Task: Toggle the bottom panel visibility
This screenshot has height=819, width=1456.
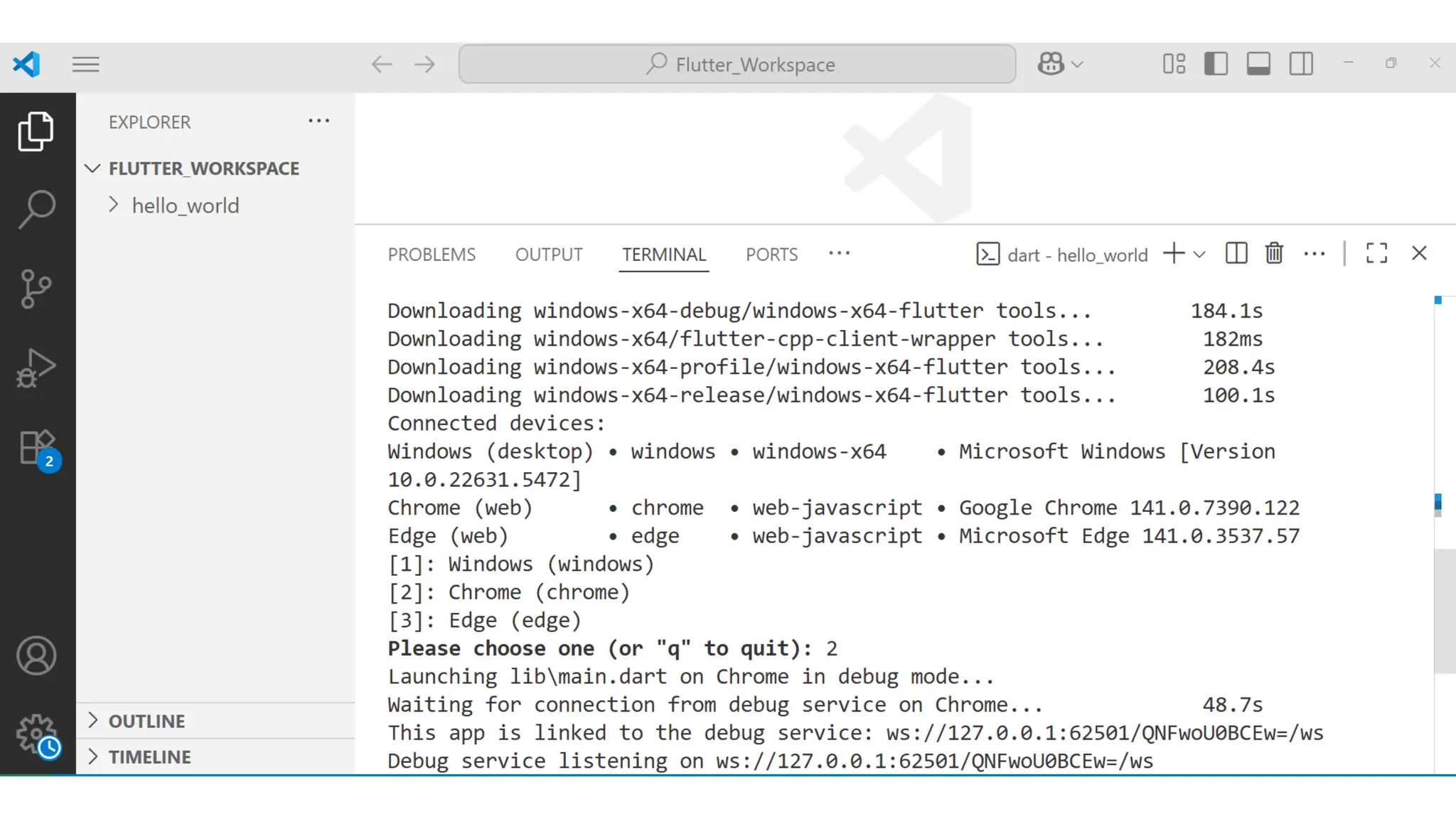Action: pos(1258,64)
